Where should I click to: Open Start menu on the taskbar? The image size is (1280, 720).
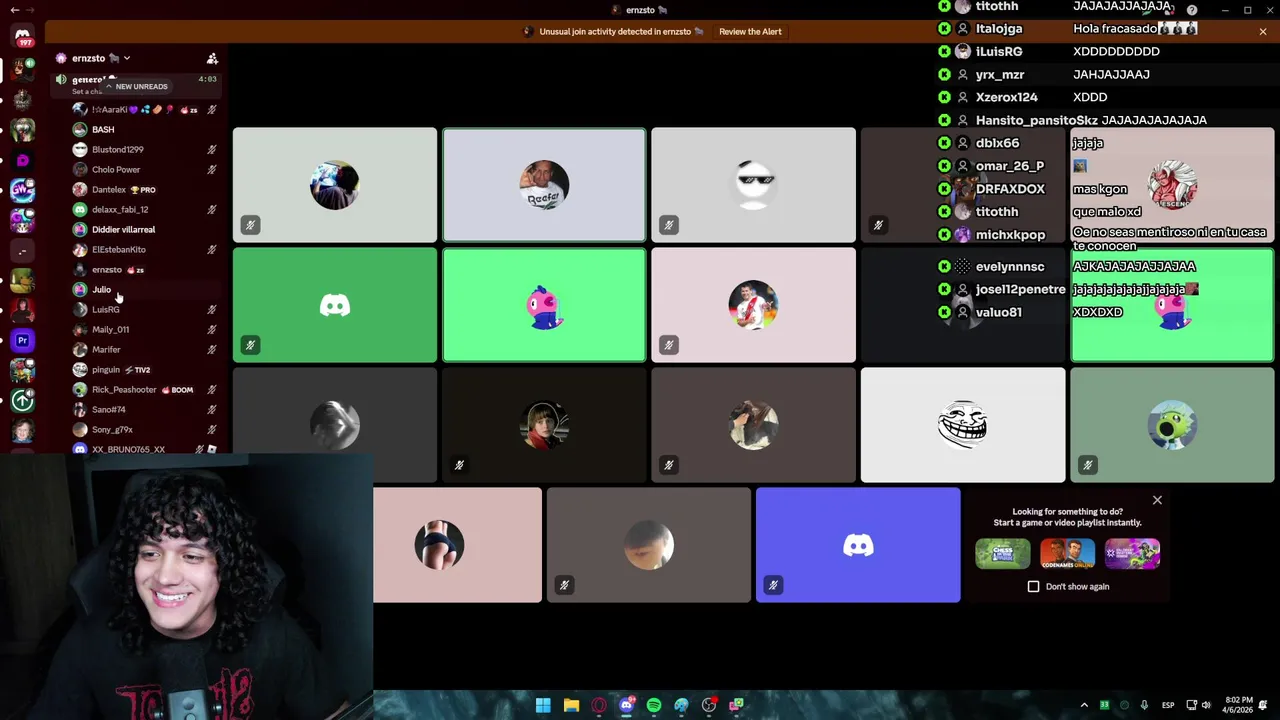pos(543,705)
